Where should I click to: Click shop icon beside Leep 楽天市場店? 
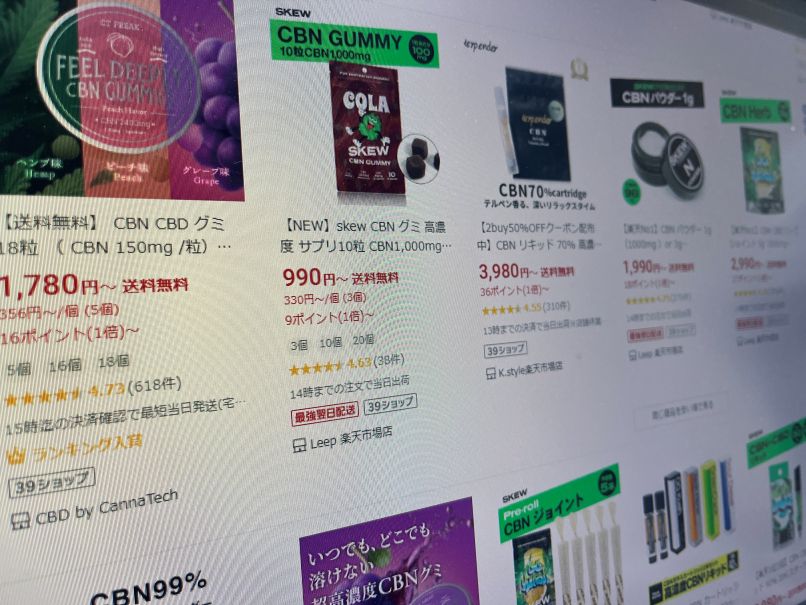point(299,445)
